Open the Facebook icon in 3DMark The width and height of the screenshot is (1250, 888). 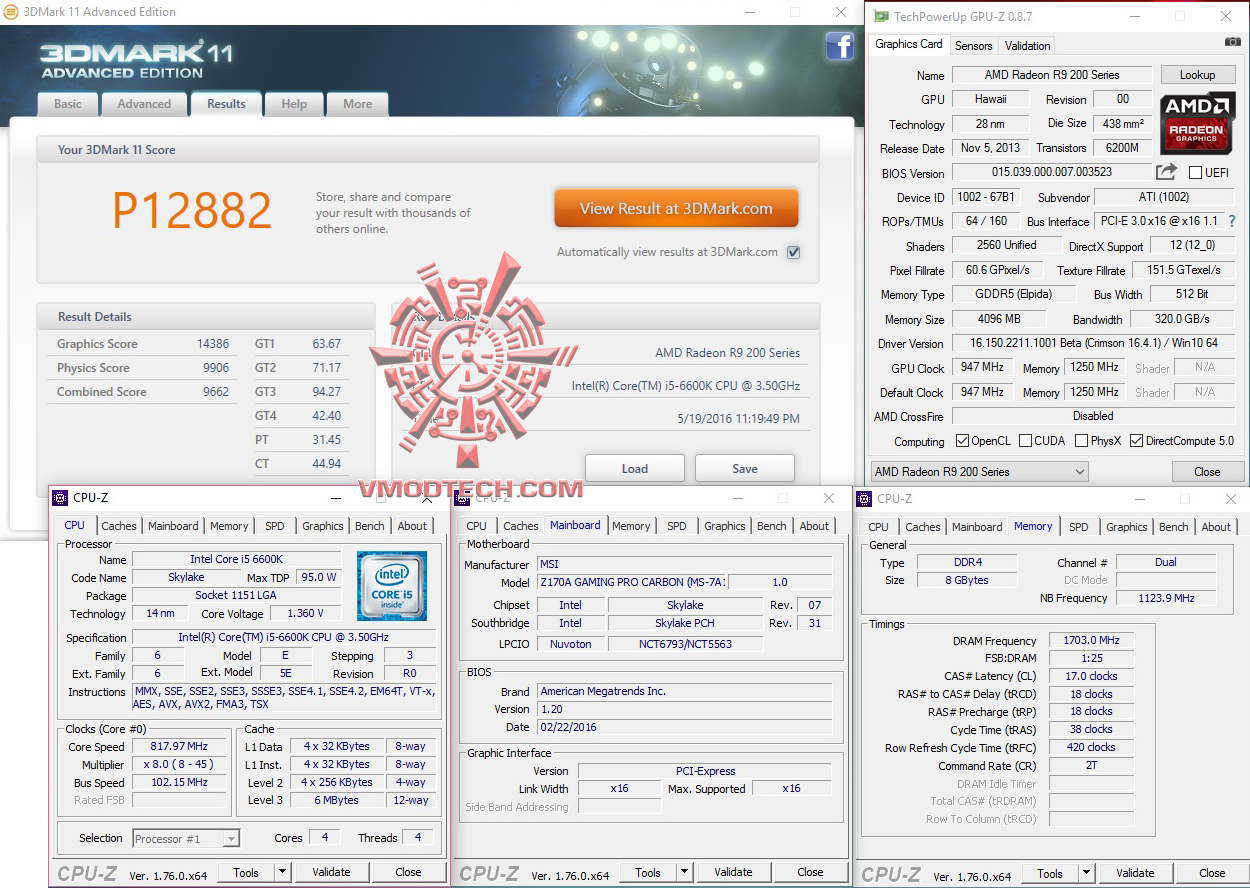[x=839, y=45]
